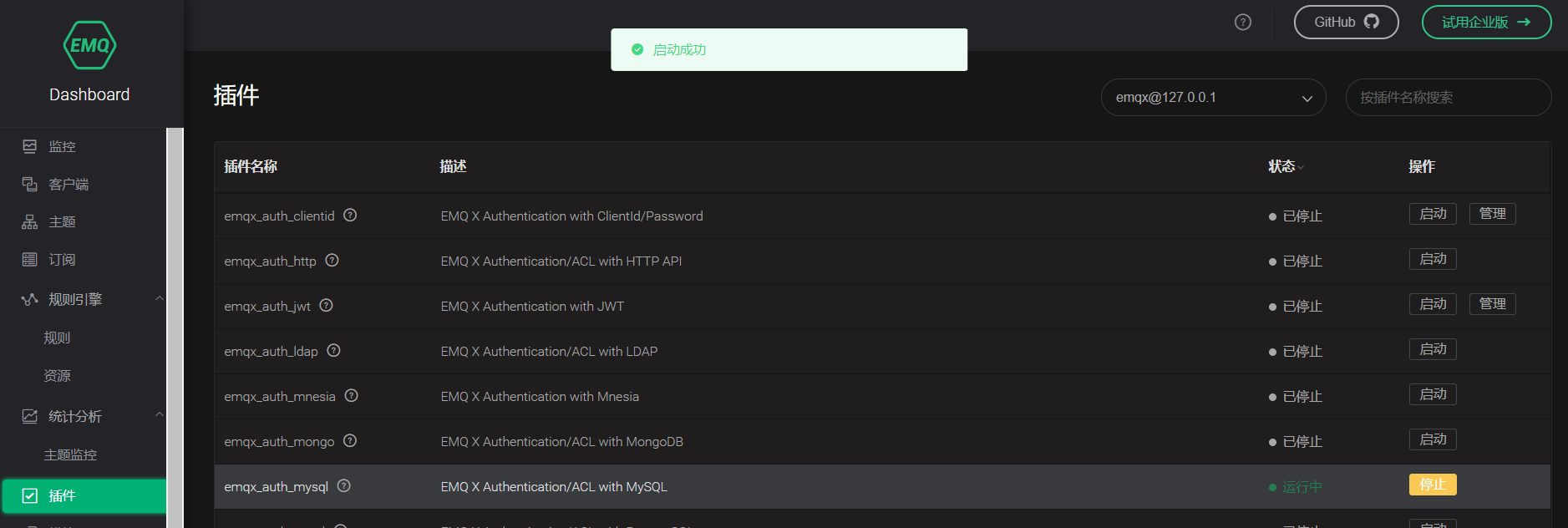The image size is (1568, 528).
Task: Go to 客户端 in the sidebar
Action: coord(68,185)
